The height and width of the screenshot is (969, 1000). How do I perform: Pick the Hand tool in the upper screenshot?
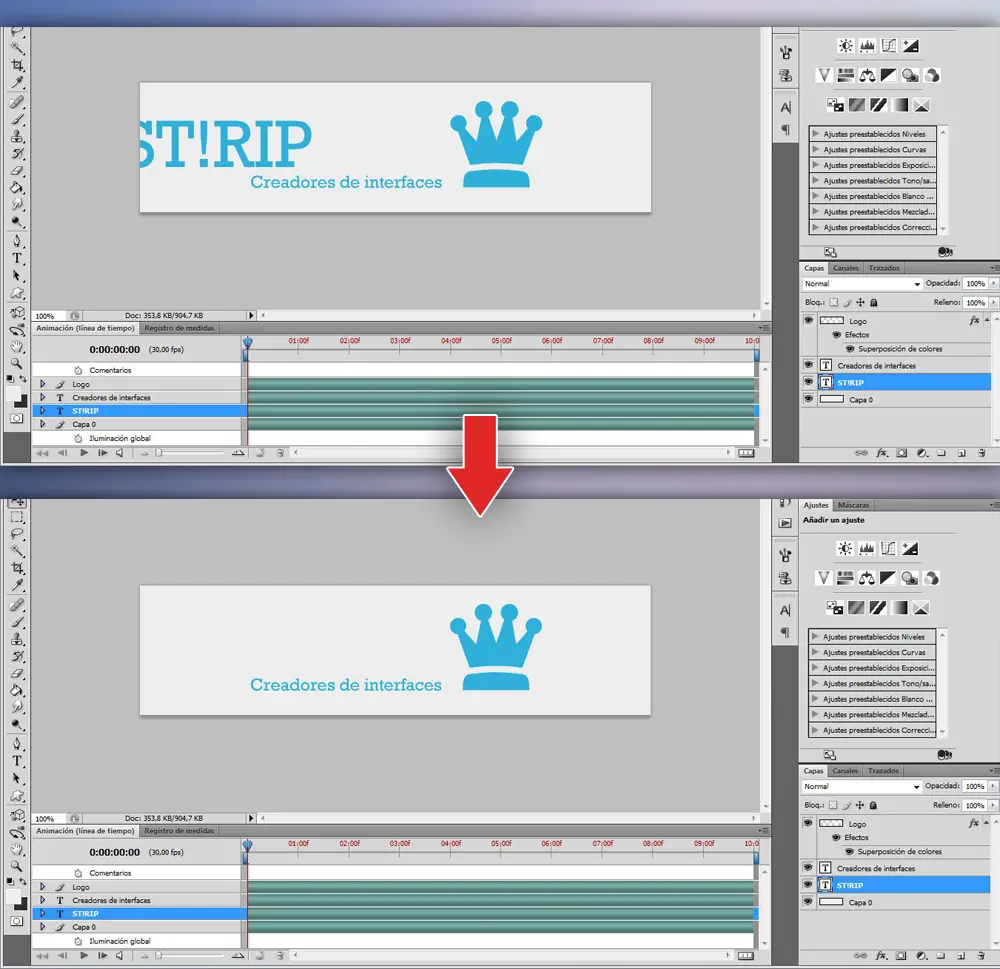tap(17, 347)
